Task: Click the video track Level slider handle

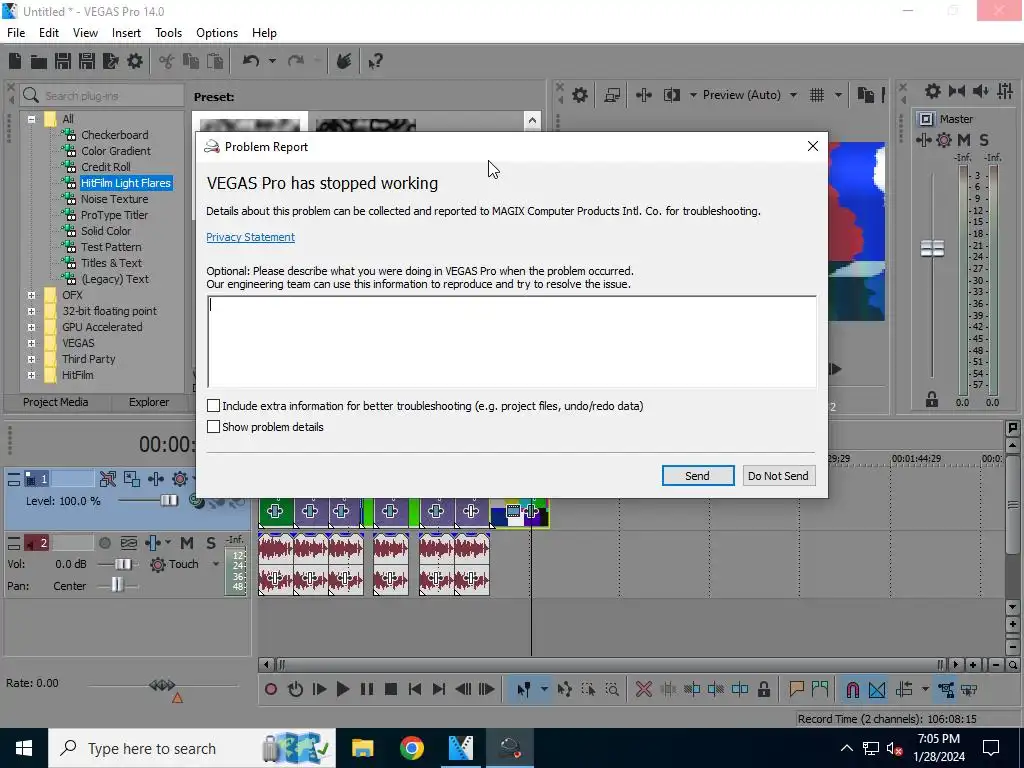Action: 169,500
